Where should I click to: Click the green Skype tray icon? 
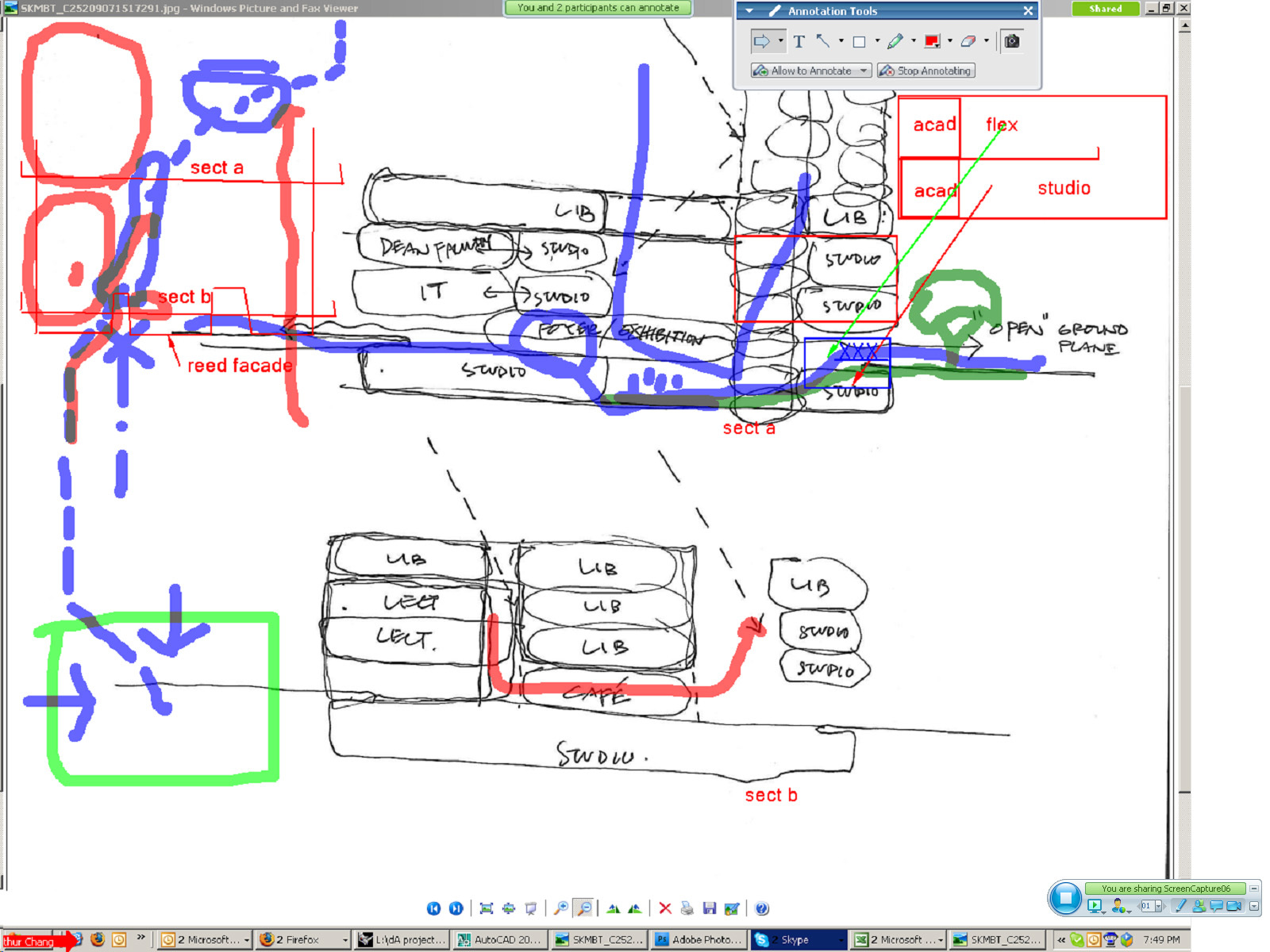tap(1077, 939)
